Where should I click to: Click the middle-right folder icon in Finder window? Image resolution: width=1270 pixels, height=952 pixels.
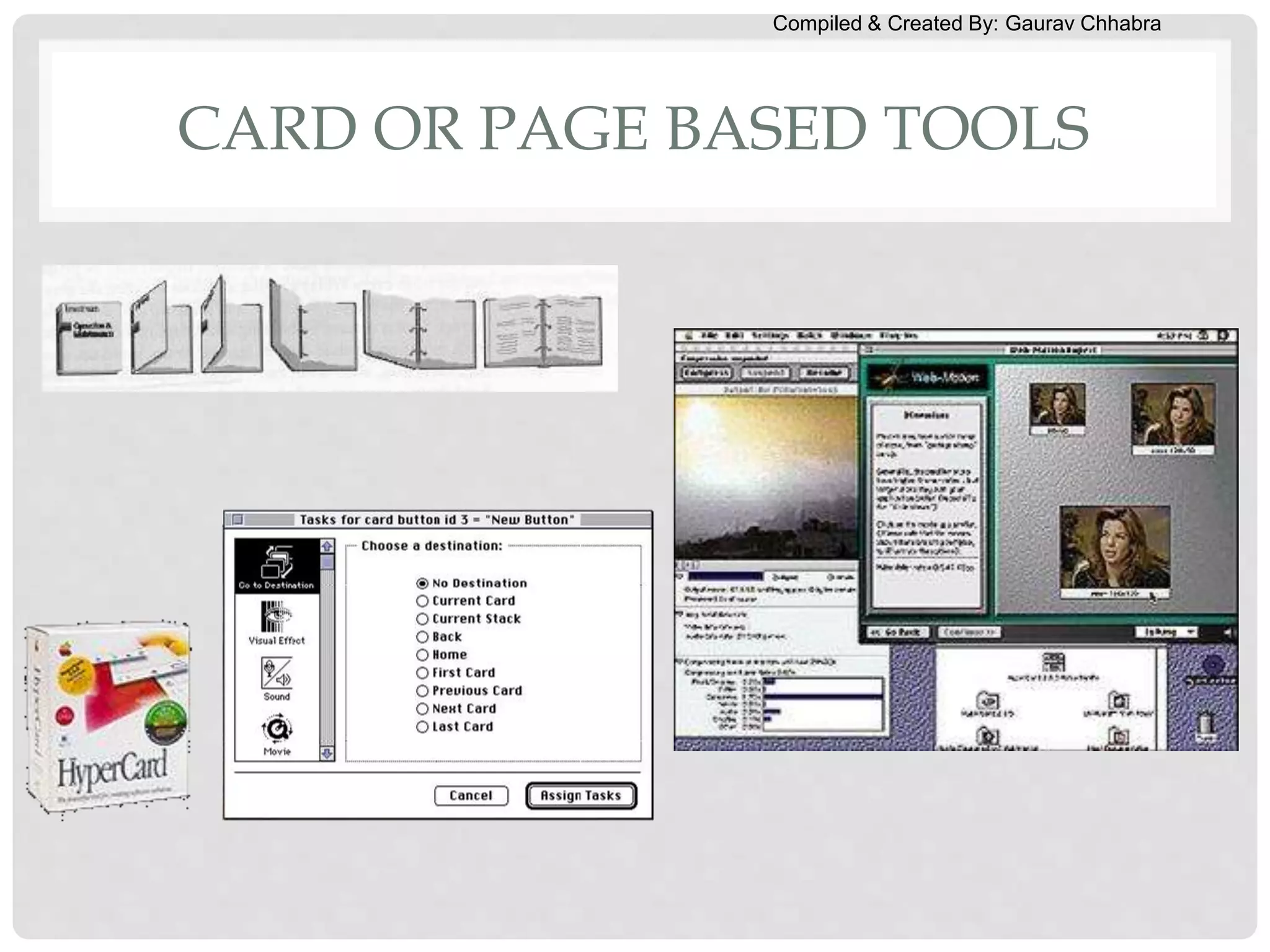tap(1119, 701)
